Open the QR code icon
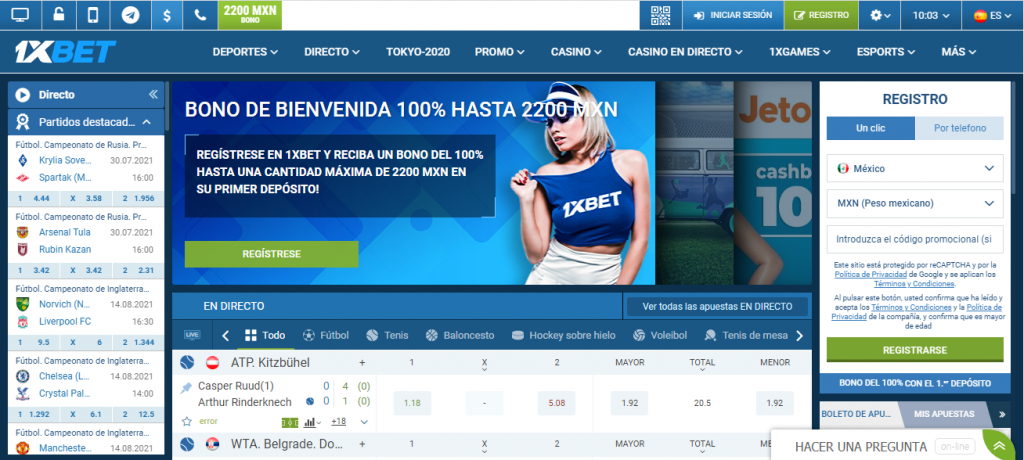Image resolution: width=1024 pixels, height=460 pixels. [x=661, y=15]
